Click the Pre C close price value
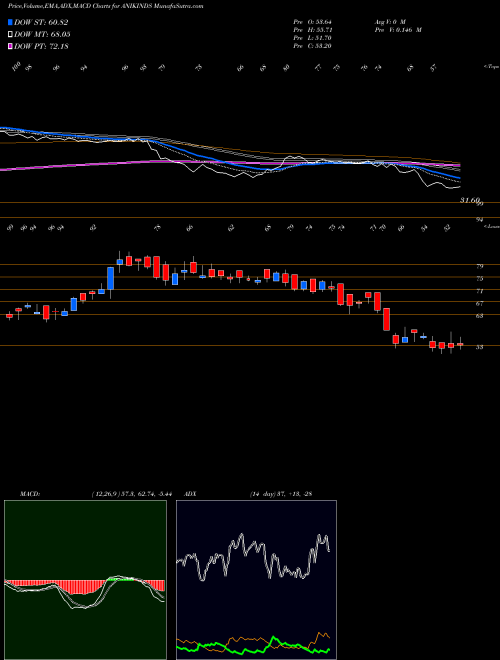500x660 pixels. [313, 46]
